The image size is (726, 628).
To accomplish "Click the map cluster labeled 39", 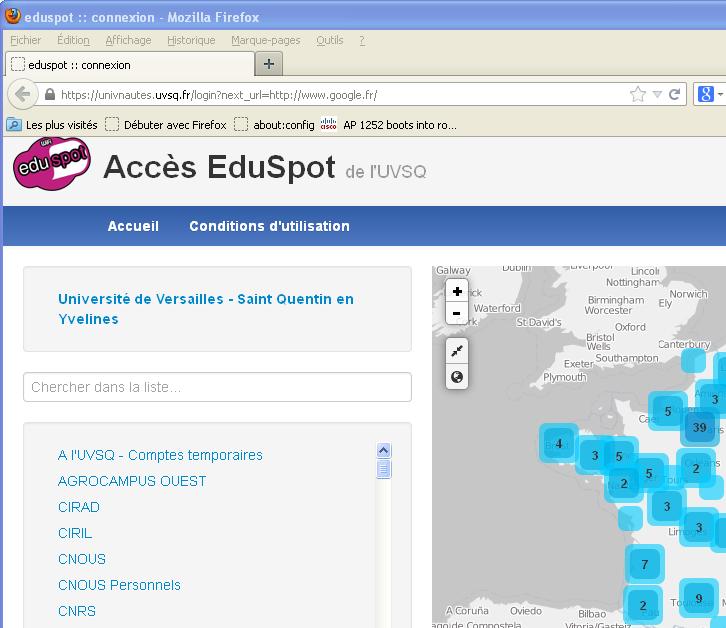I will click(x=699, y=427).
